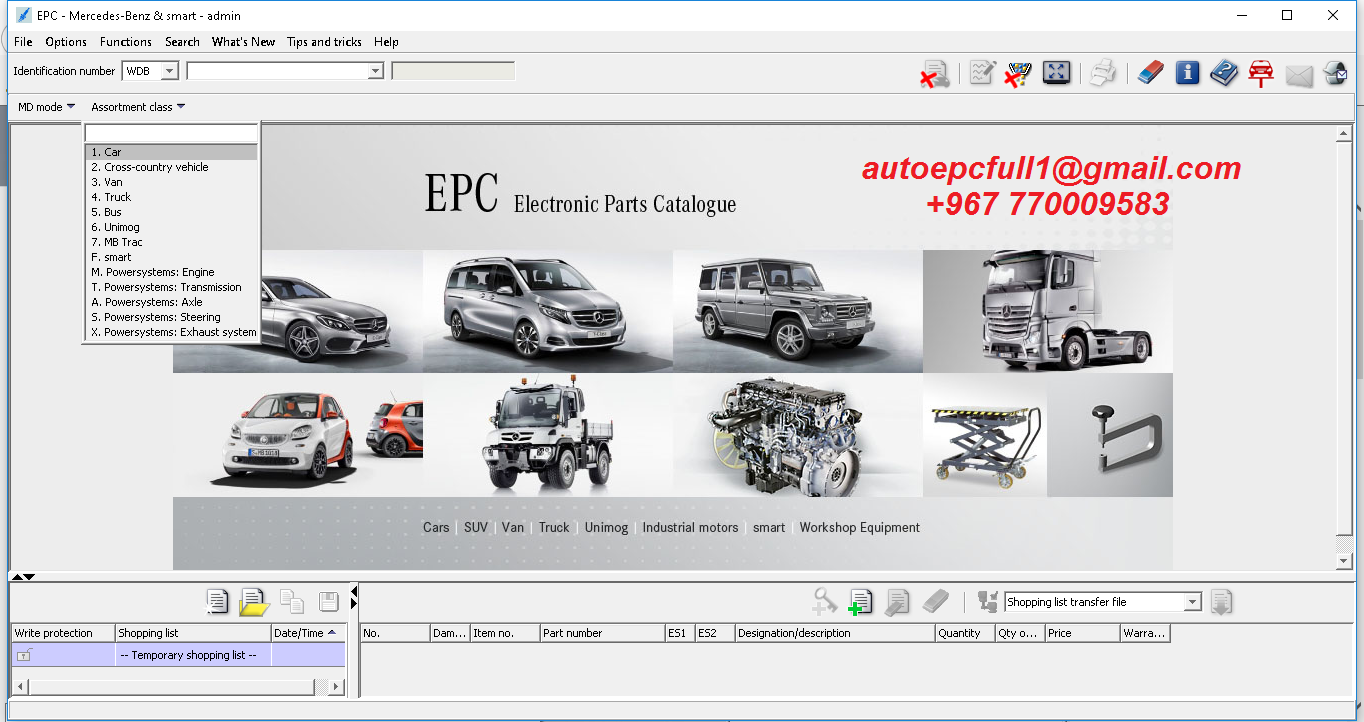1364x722 pixels.
Task: Select '2. Cross-country vehicle' from the list
Action: 171,167
